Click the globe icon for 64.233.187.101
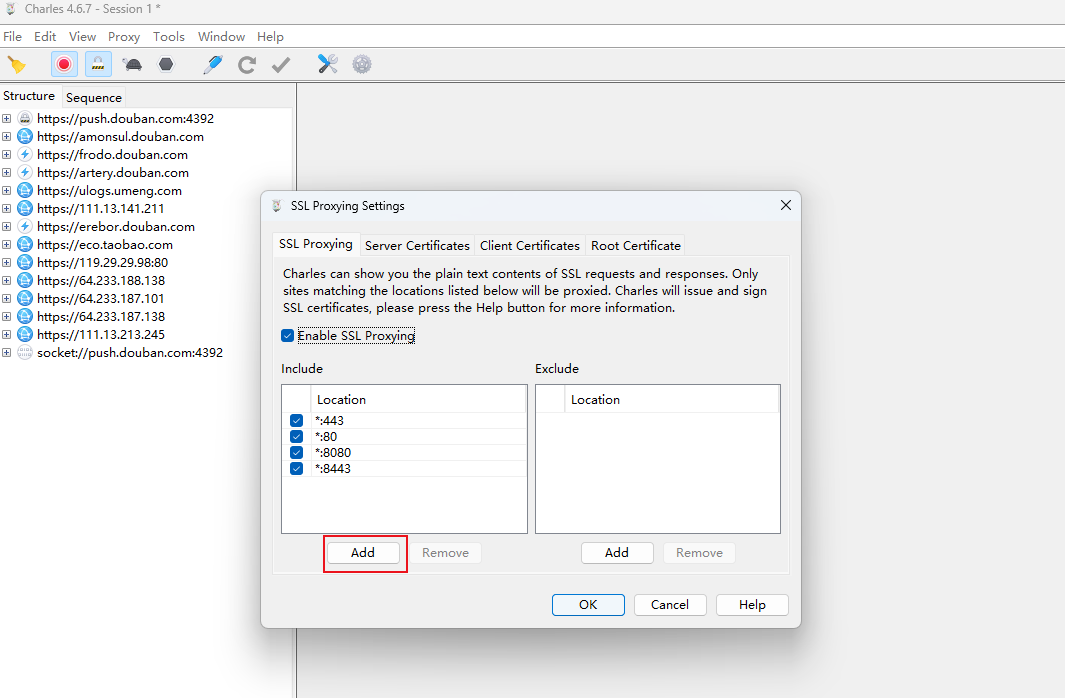Viewport: 1065px width, 698px height. coord(25,298)
